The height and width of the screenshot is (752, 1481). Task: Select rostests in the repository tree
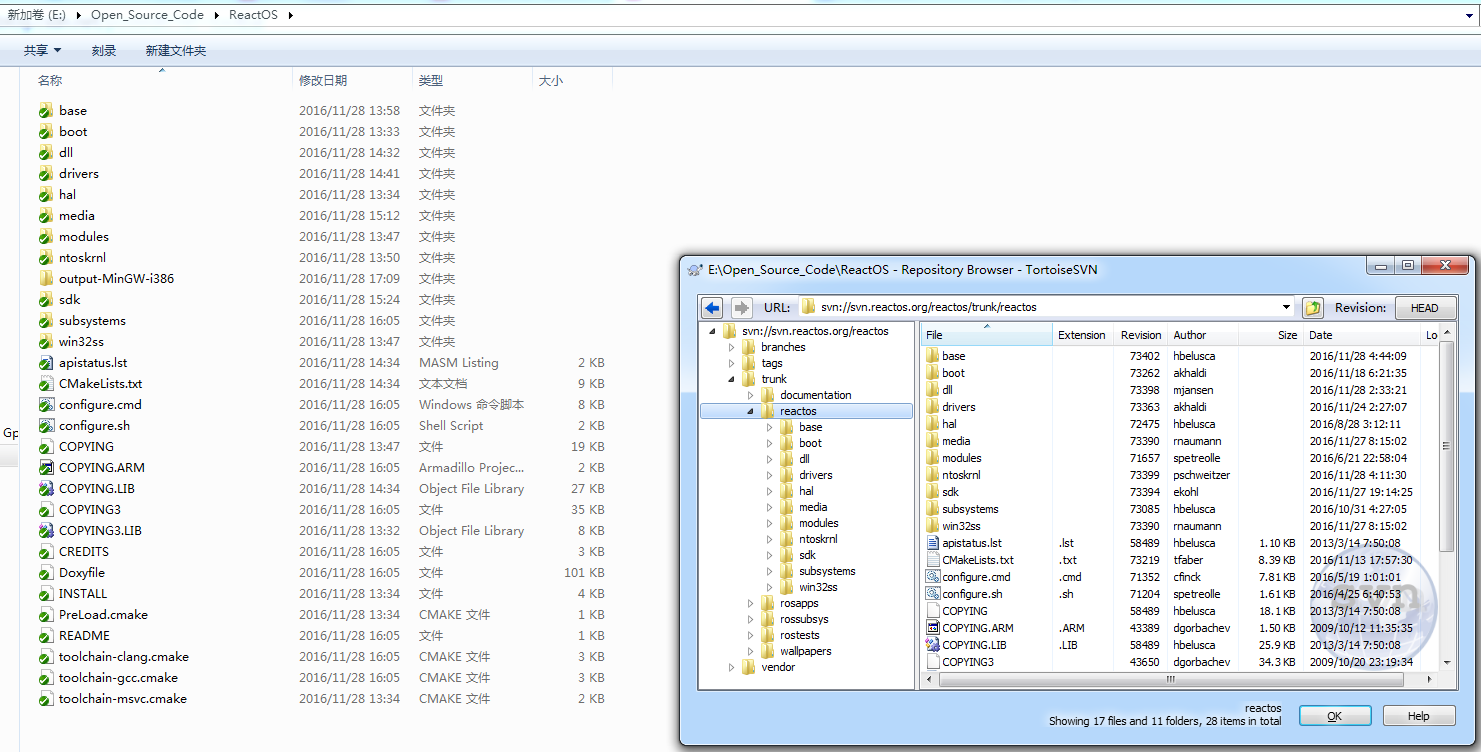(799, 635)
